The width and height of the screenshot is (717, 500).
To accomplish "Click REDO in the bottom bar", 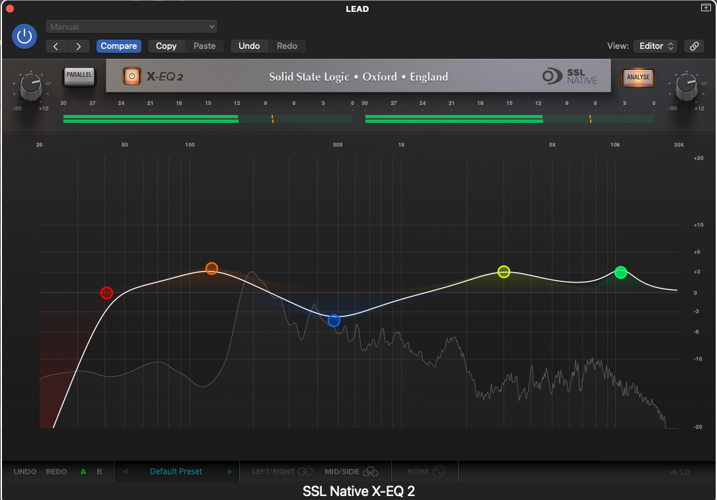I will click(x=56, y=472).
